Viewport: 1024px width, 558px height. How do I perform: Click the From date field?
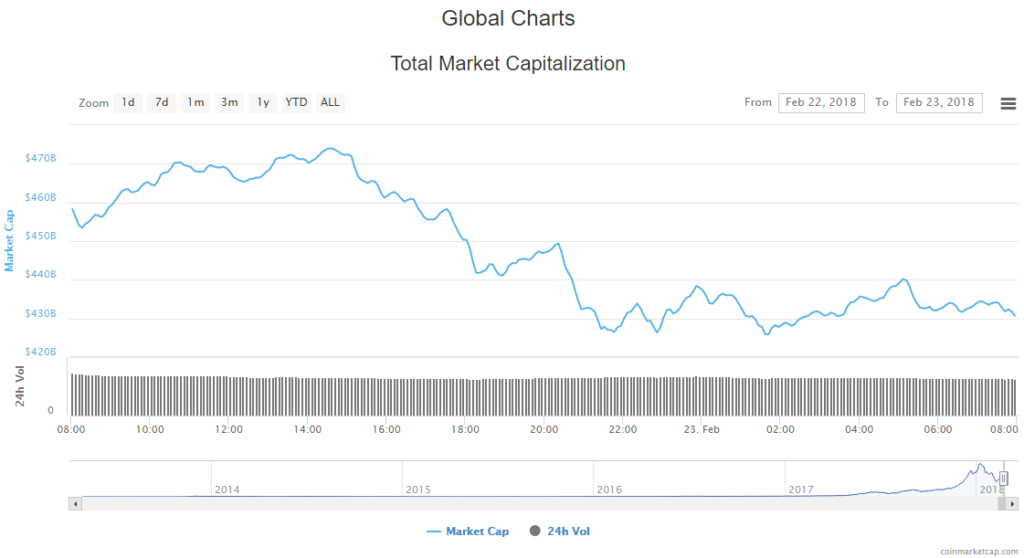[x=821, y=102]
